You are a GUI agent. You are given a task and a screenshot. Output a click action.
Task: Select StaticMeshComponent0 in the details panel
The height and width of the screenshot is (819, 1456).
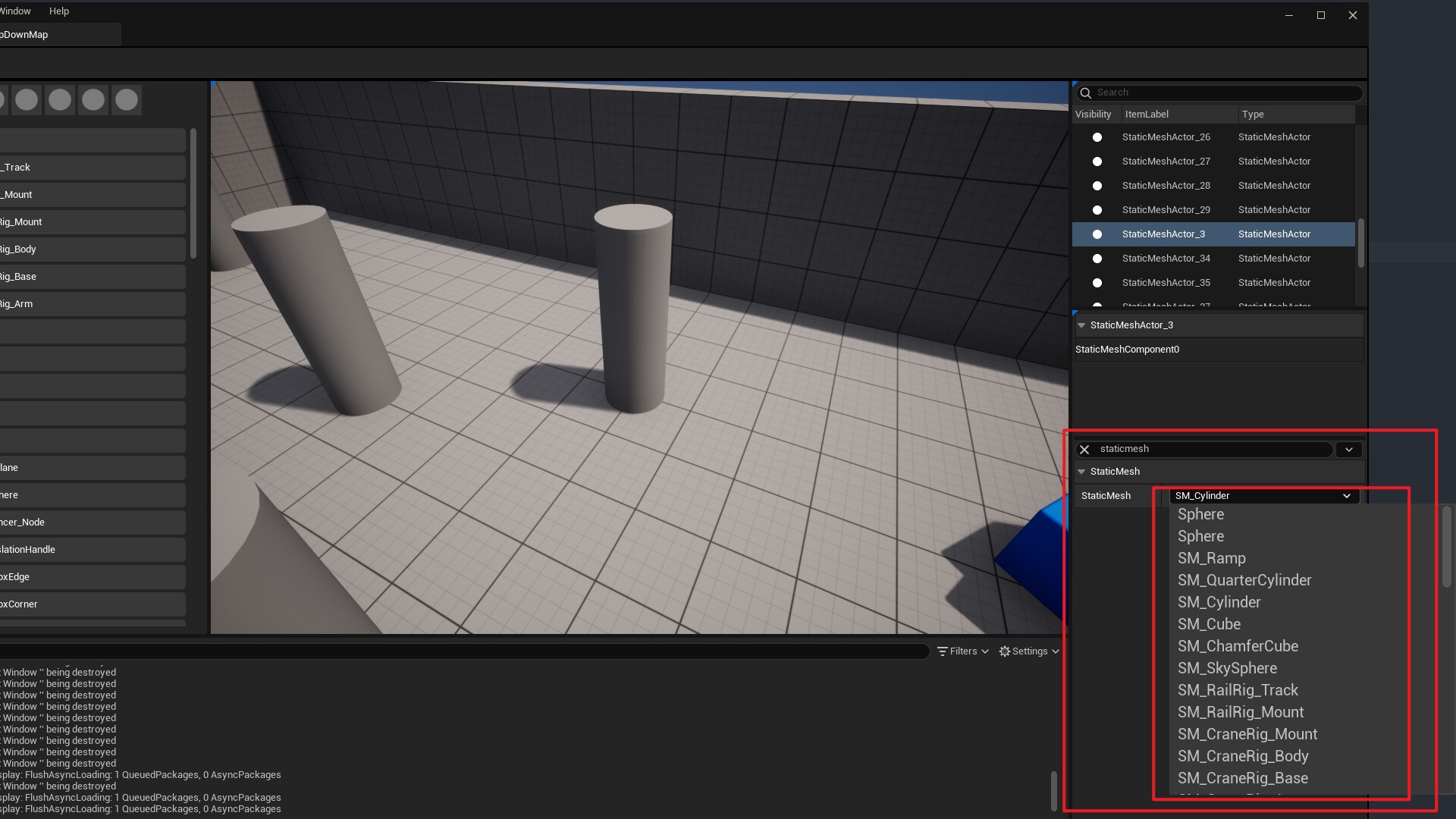tap(1127, 350)
